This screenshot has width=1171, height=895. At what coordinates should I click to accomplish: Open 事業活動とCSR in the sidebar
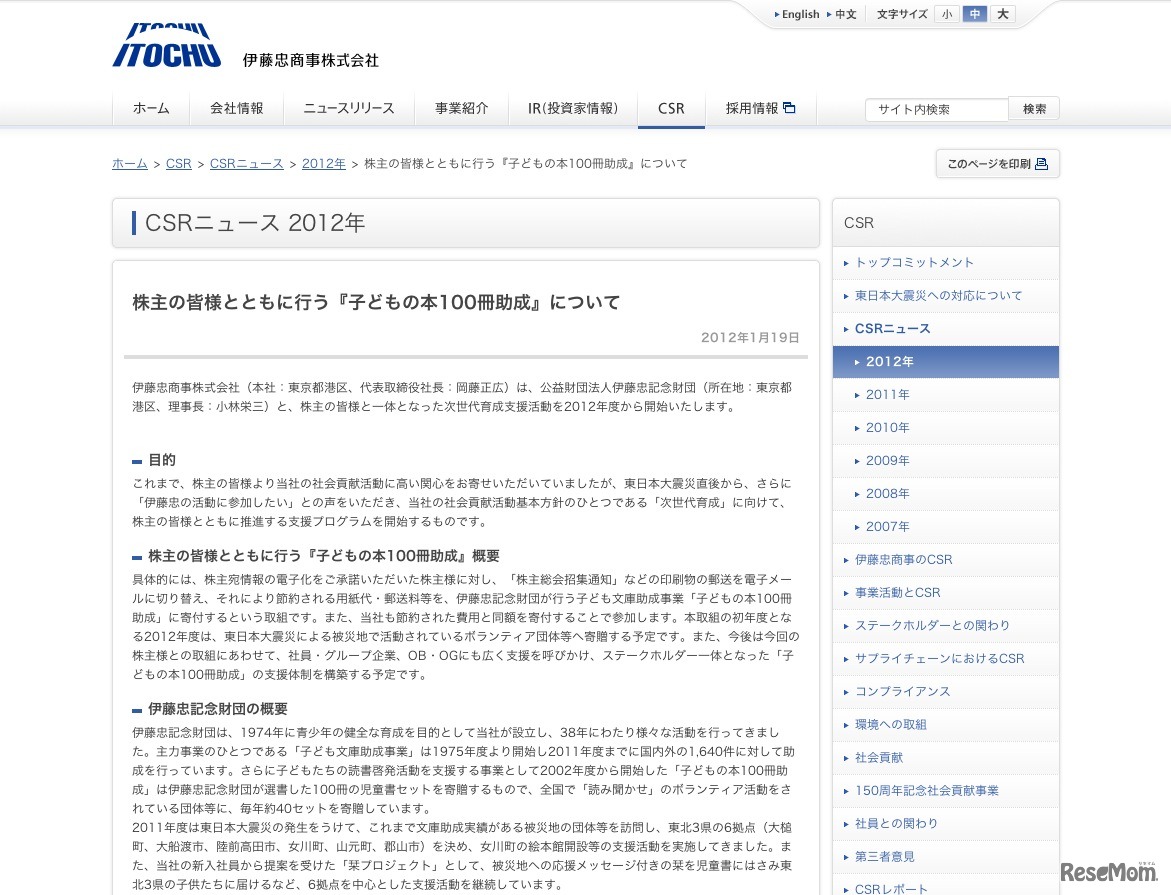945,592
